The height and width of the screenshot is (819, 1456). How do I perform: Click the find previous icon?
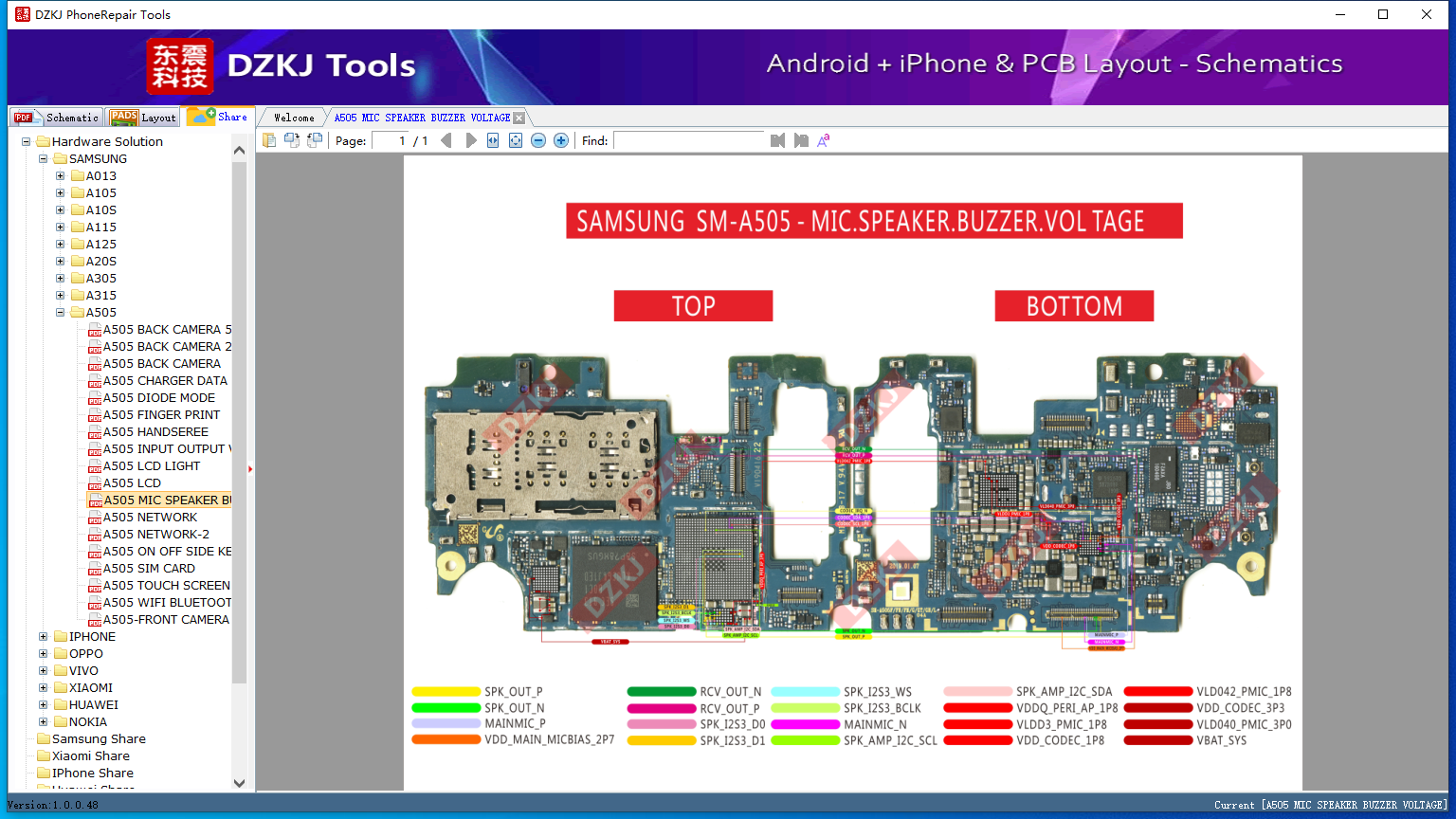(778, 140)
